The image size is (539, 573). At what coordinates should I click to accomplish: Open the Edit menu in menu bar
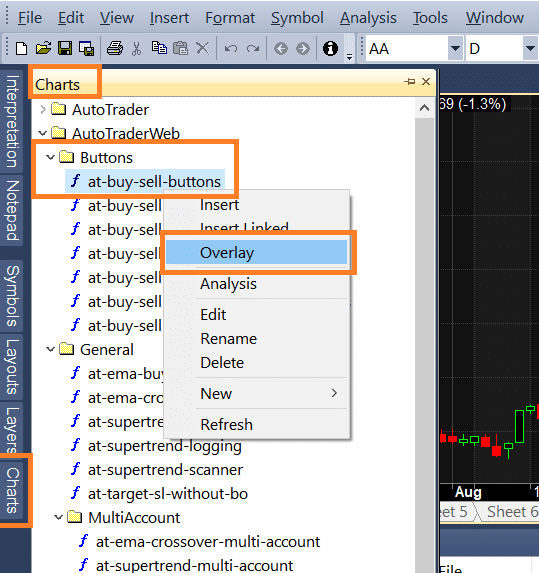click(x=71, y=18)
